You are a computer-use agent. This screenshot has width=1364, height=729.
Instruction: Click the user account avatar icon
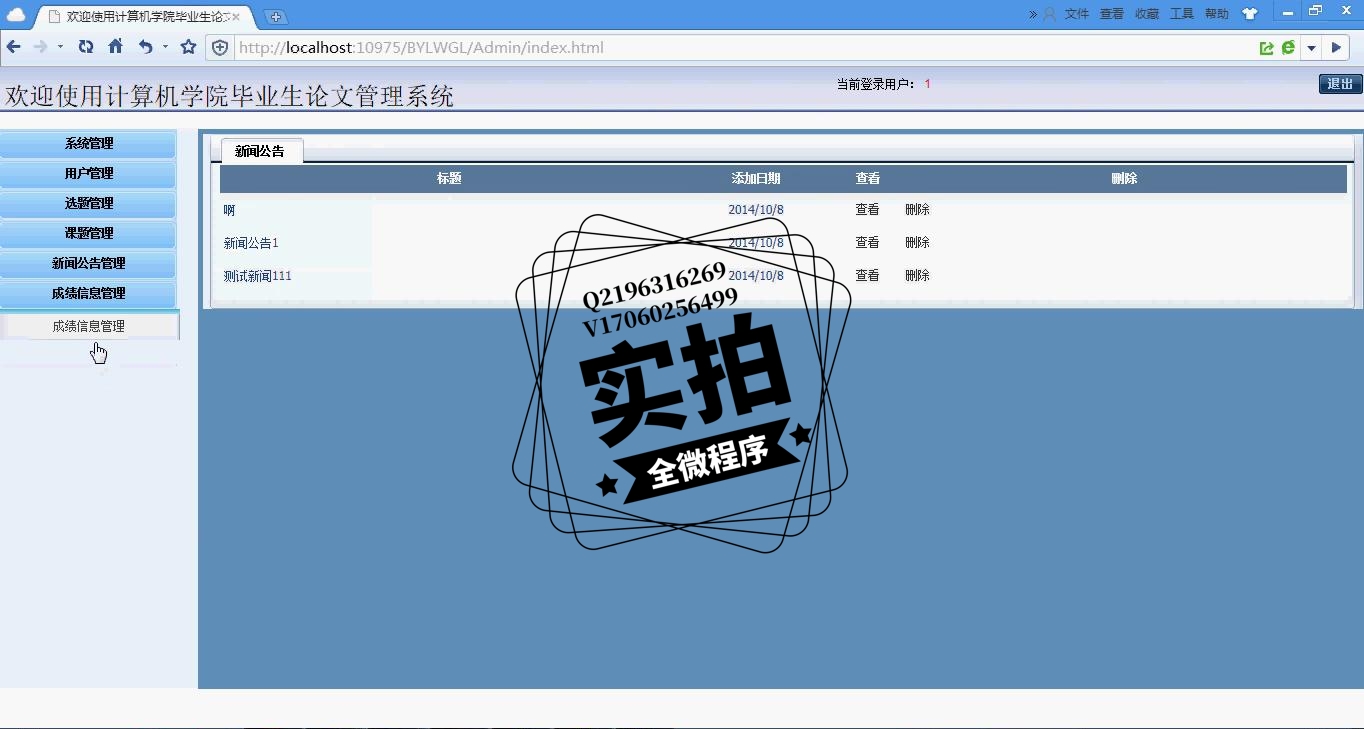point(1050,14)
